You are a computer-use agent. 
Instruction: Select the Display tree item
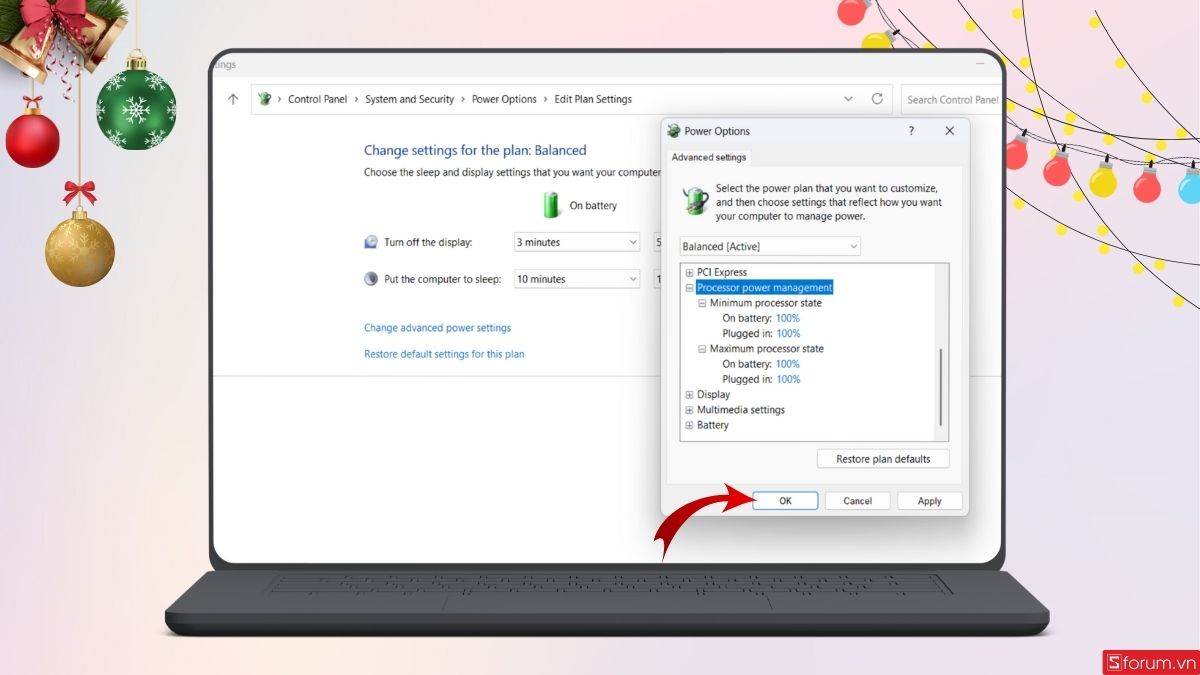tap(713, 395)
